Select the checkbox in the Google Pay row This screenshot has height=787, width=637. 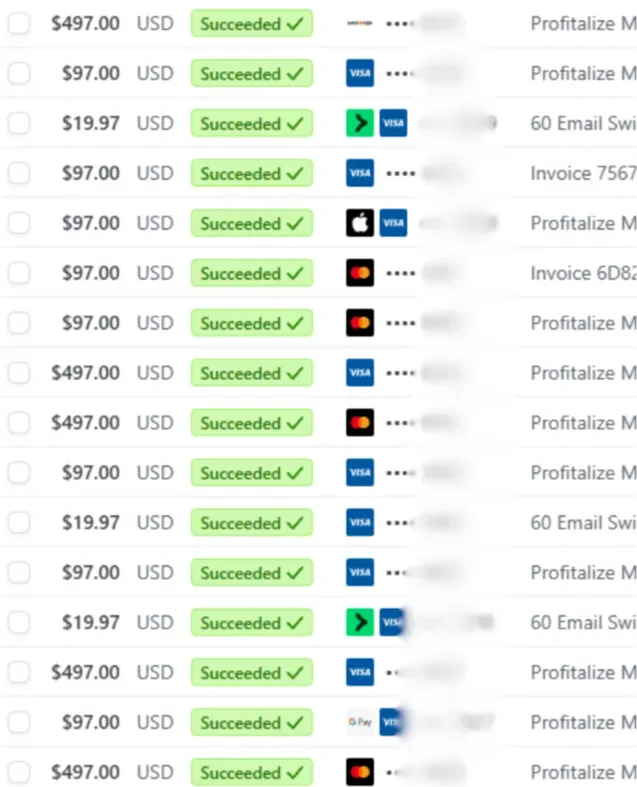(19, 722)
